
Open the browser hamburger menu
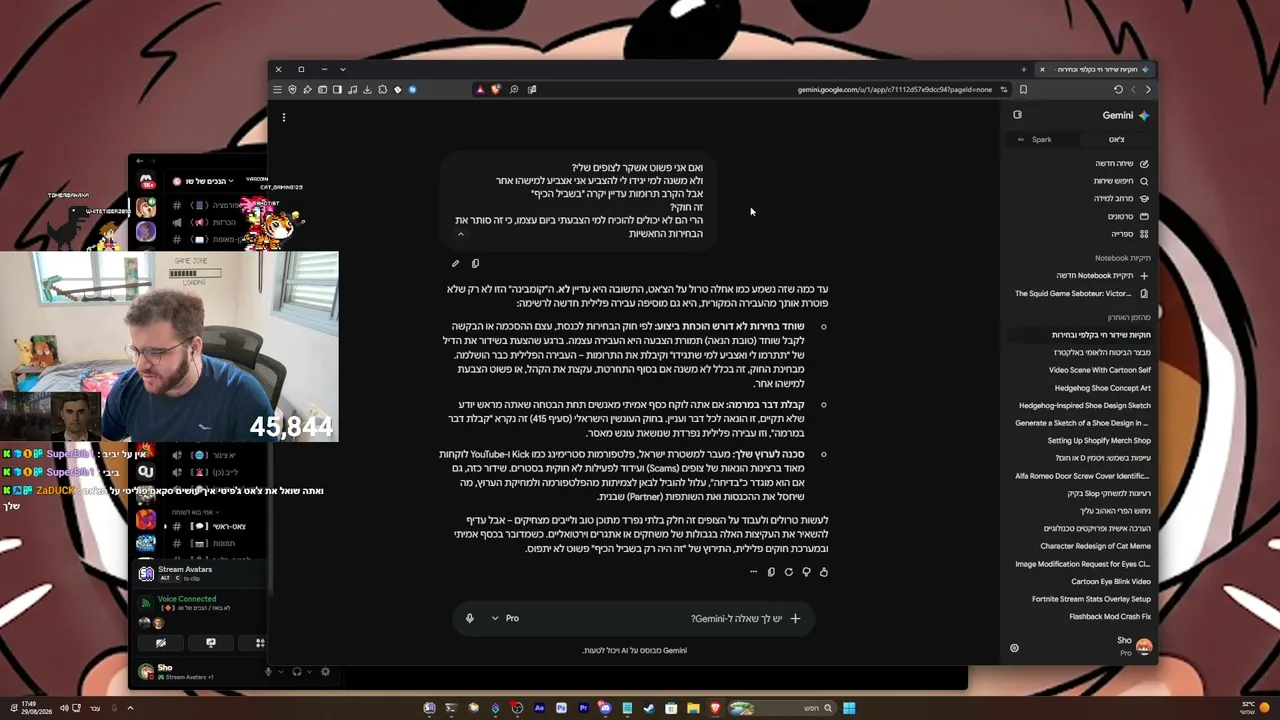[277, 89]
